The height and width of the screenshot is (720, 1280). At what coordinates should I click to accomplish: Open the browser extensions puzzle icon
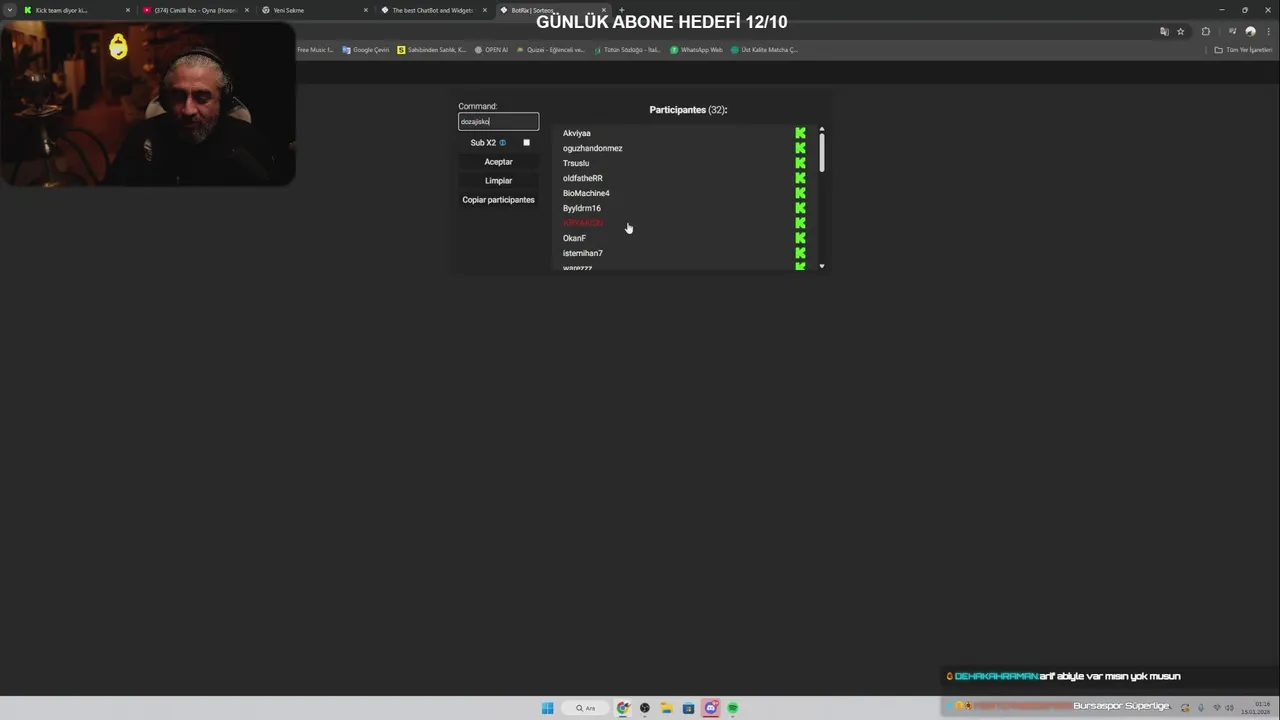tap(1205, 31)
